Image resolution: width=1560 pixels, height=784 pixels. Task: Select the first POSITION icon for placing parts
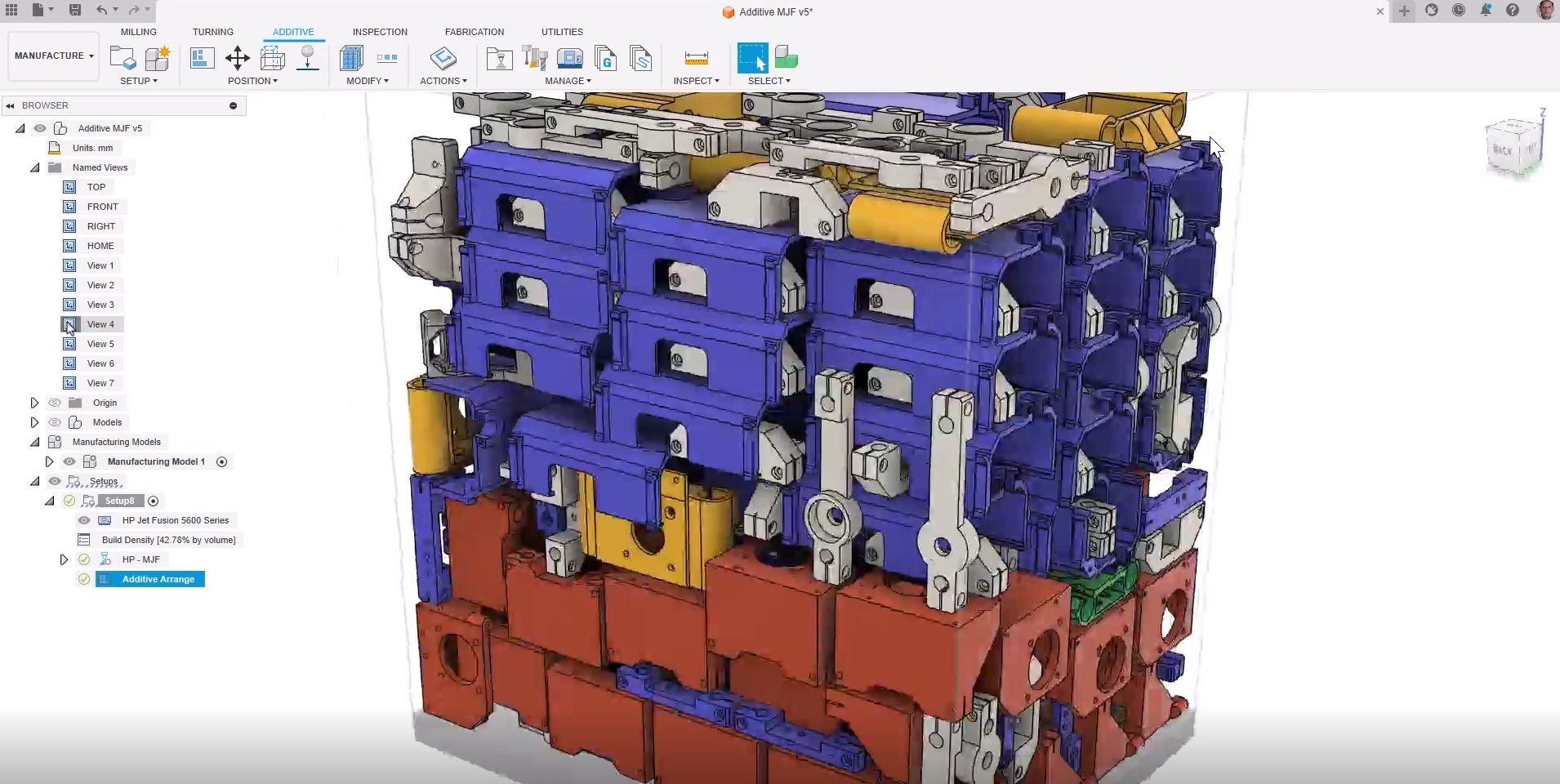(x=202, y=58)
